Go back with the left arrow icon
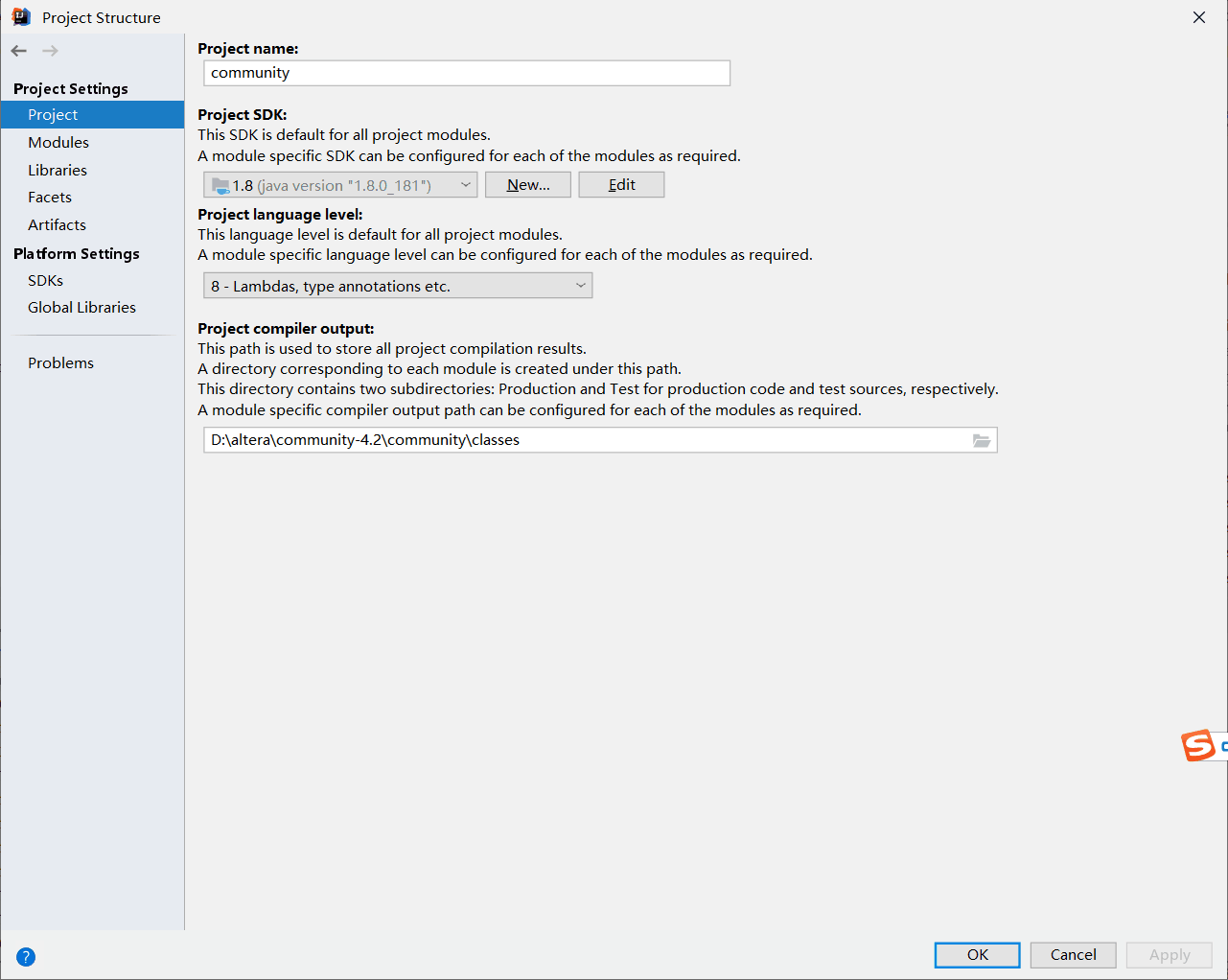 (19, 51)
